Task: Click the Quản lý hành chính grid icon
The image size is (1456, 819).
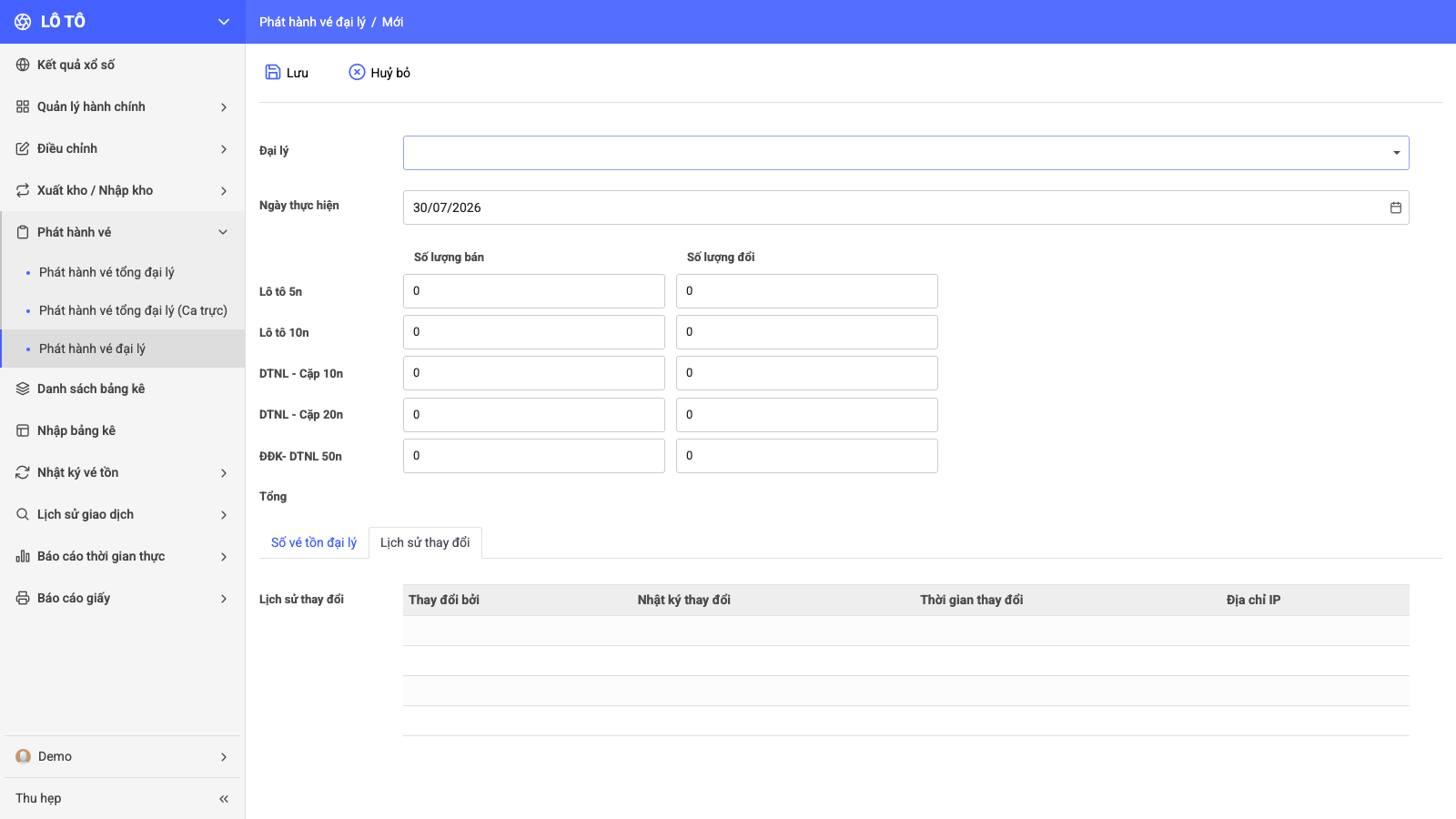Action: click(23, 106)
